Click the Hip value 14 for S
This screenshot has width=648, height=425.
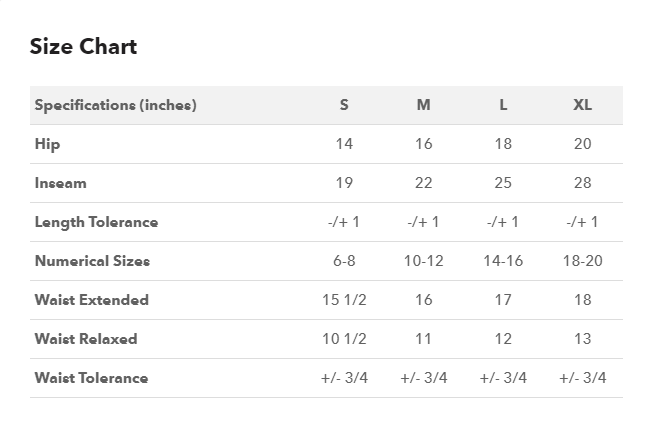[x=344, y=144]
